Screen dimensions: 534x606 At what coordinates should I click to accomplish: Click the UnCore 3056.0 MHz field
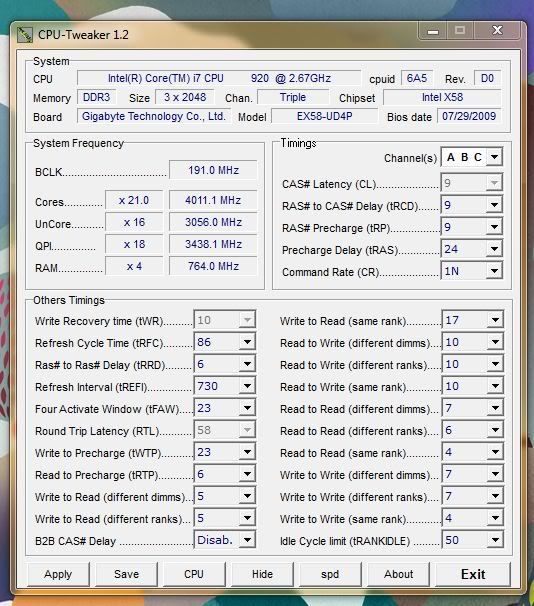(213, 222)
